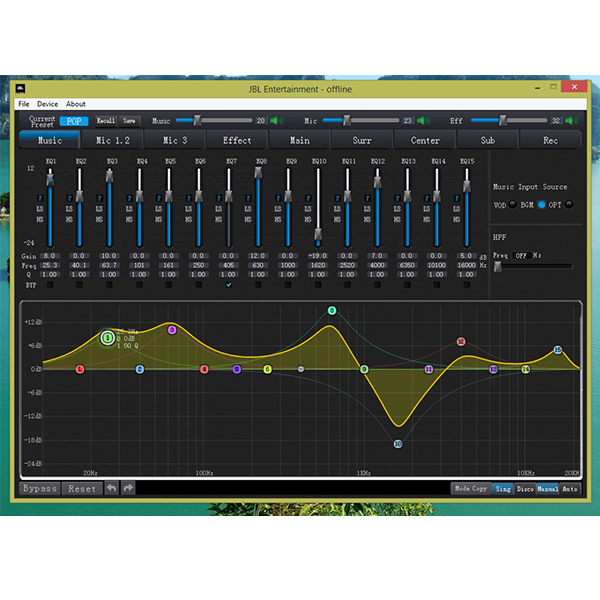
Task: Mute the Mic volume speaker icon
Action: (x=423, y=121)
